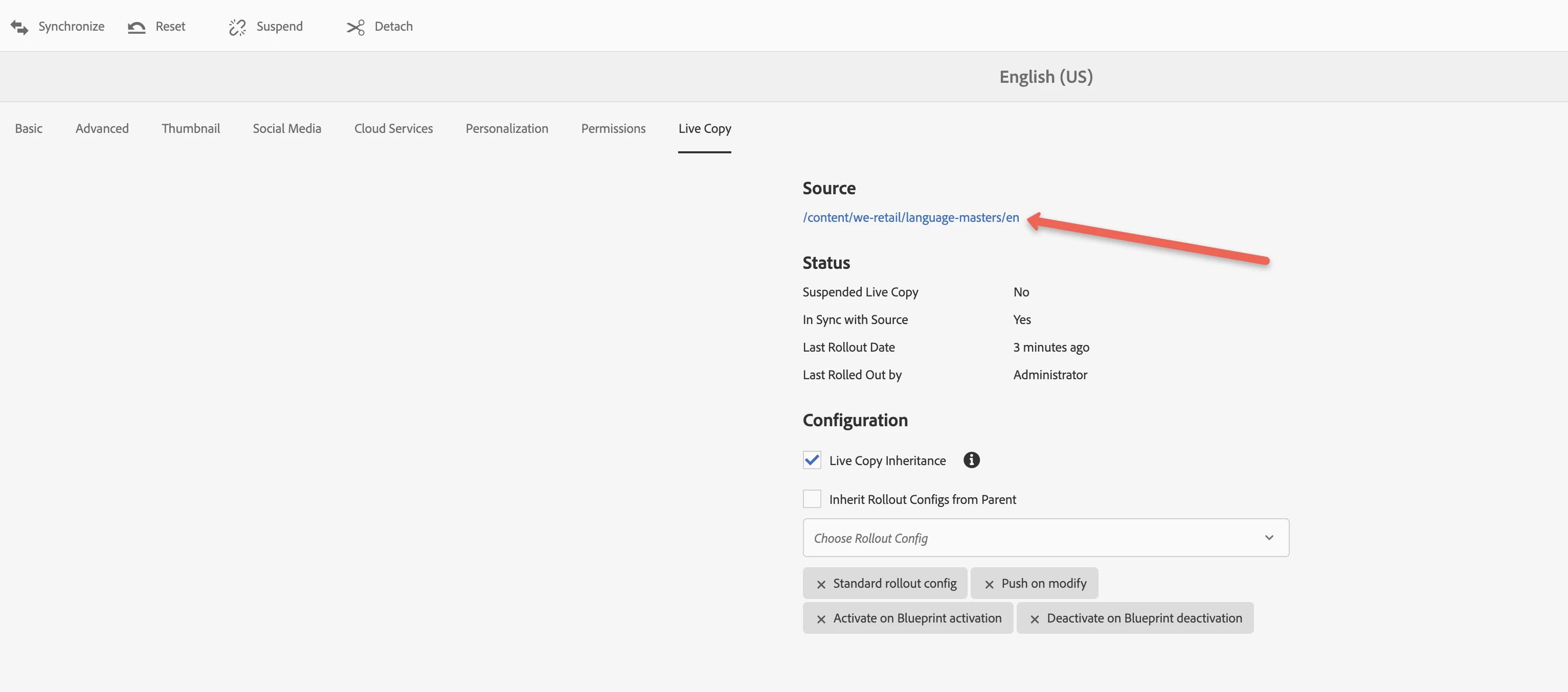Screen dimensions: 1568x692
Task: Click the Synchronize arrows icon
Action: coord(19,27)
